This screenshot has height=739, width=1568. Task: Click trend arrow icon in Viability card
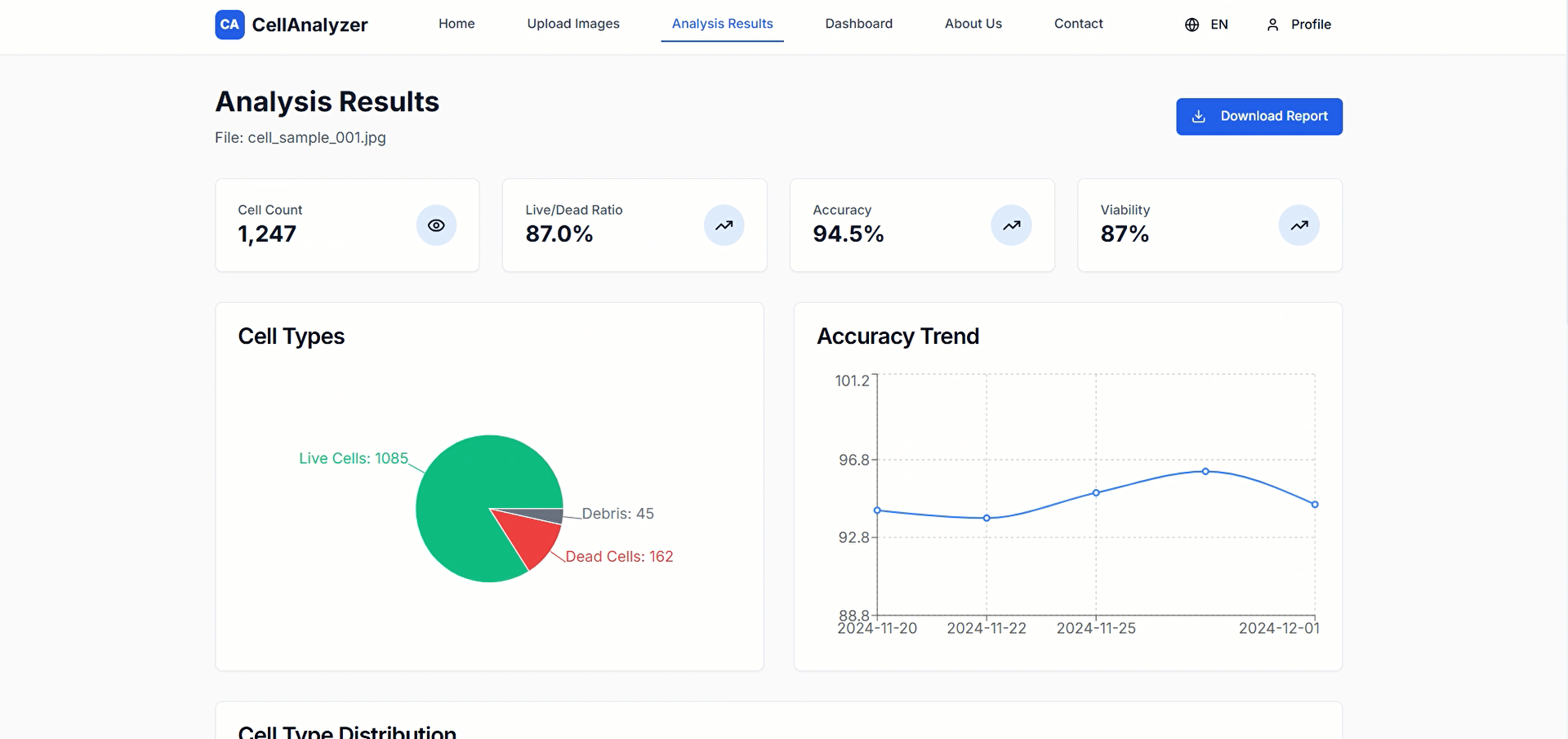(1299, 225)
